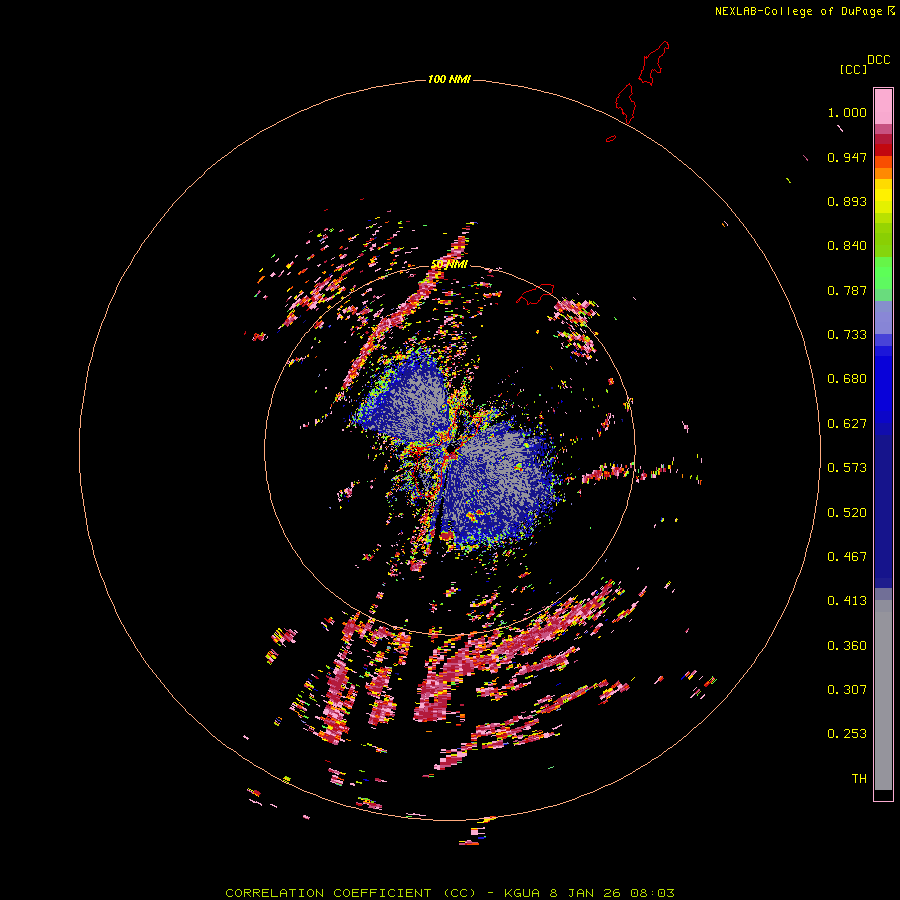900x900 pixels.
Task: Click the 0.253 legend value
Action: 847,734
